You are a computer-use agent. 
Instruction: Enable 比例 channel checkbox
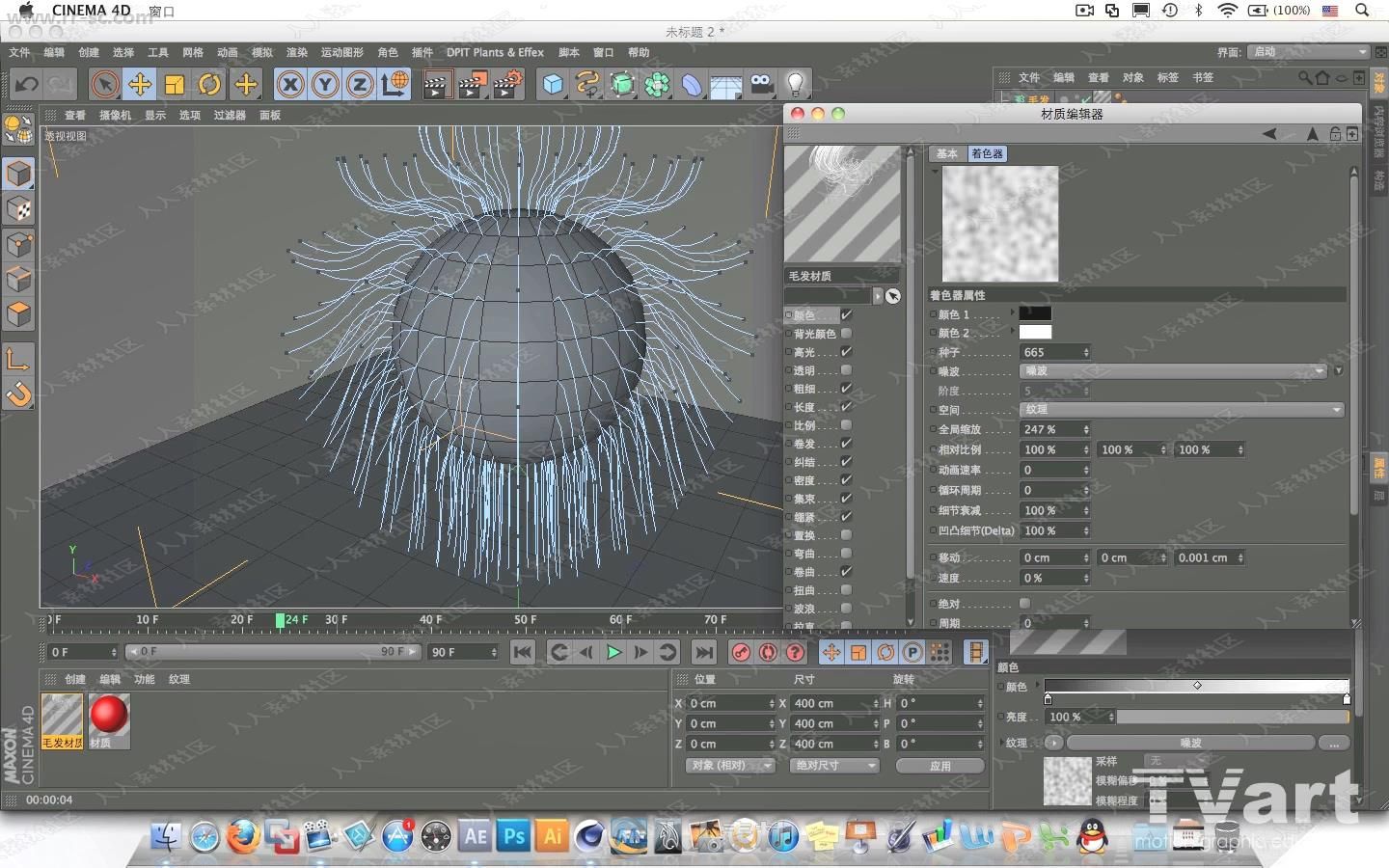846,425
